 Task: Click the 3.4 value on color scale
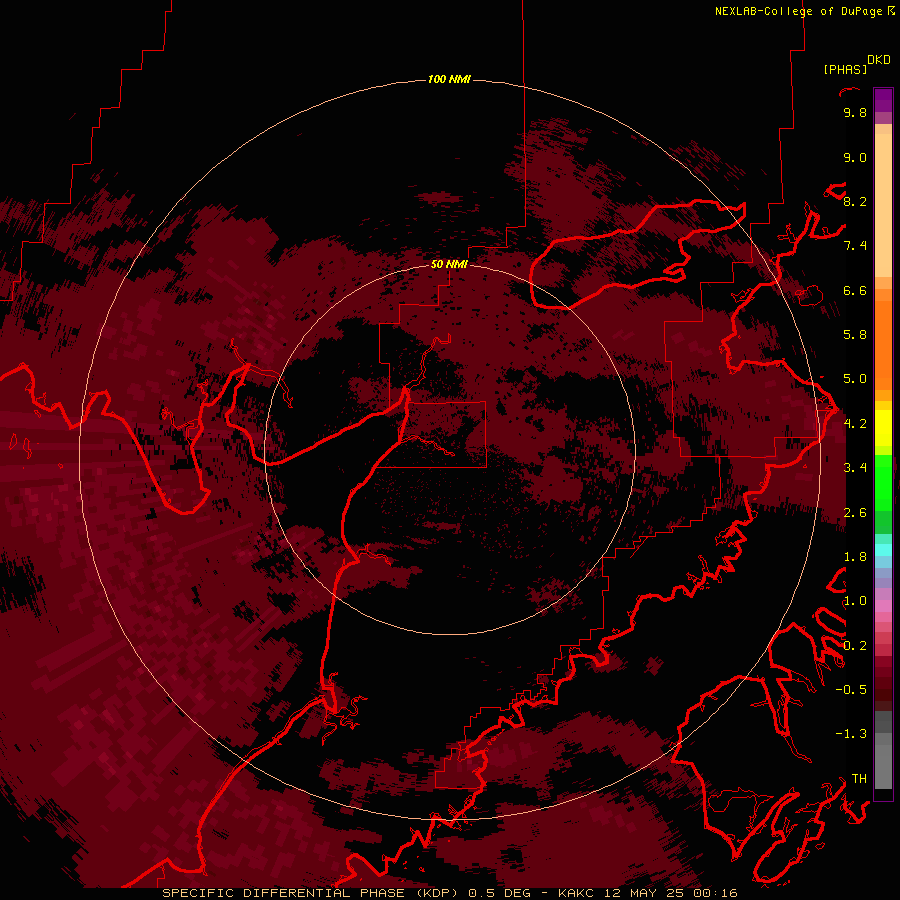click(x=855, y=468)
